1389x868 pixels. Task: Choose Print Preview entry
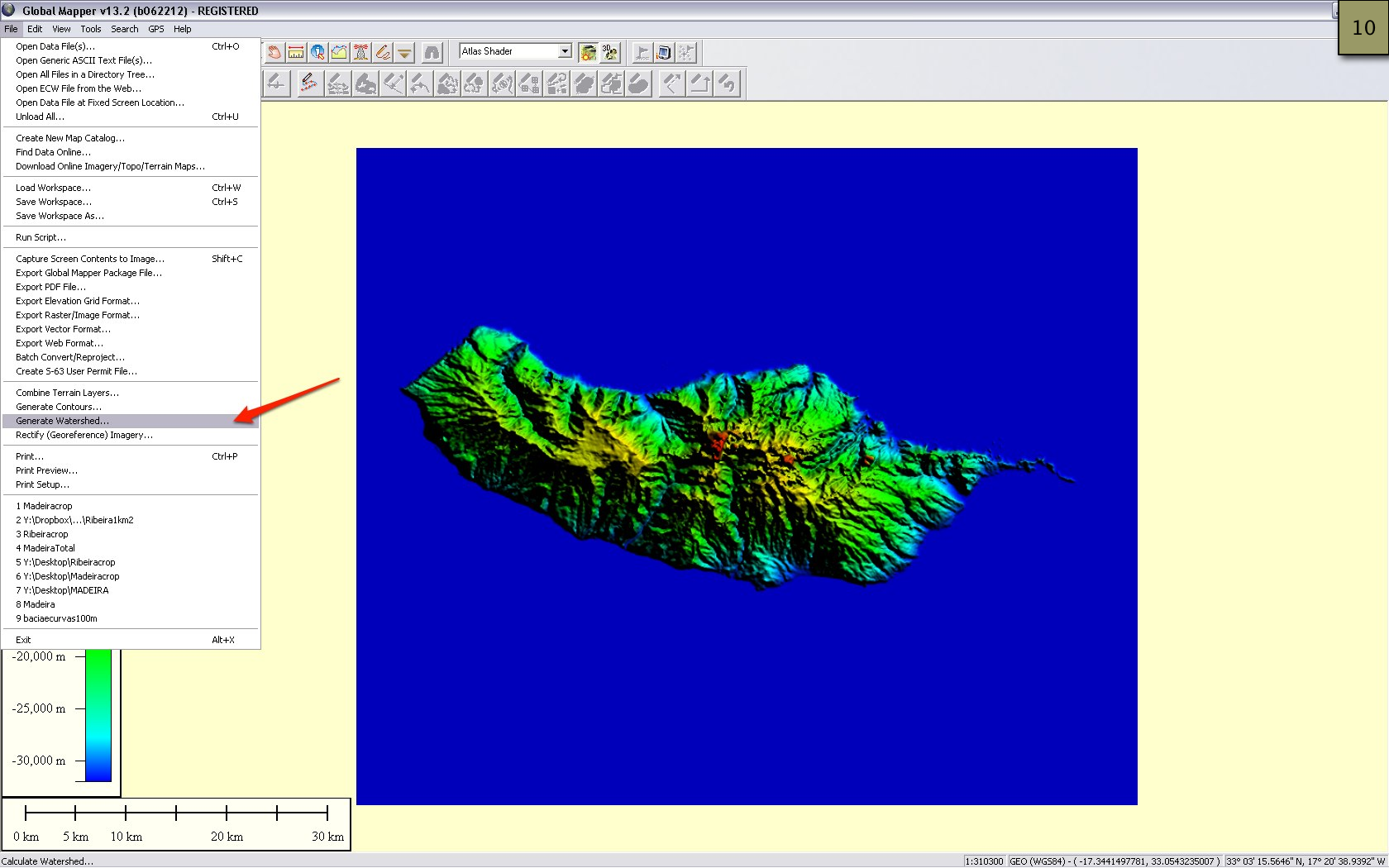(131, 470)
